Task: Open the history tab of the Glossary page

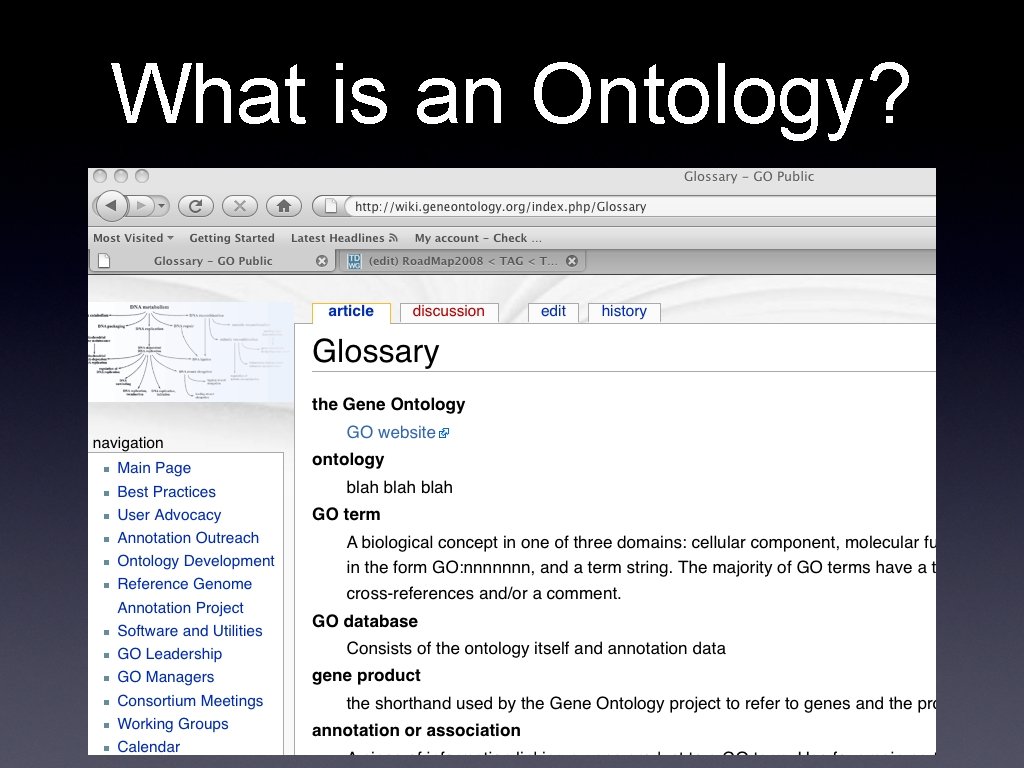Action: 623,311
